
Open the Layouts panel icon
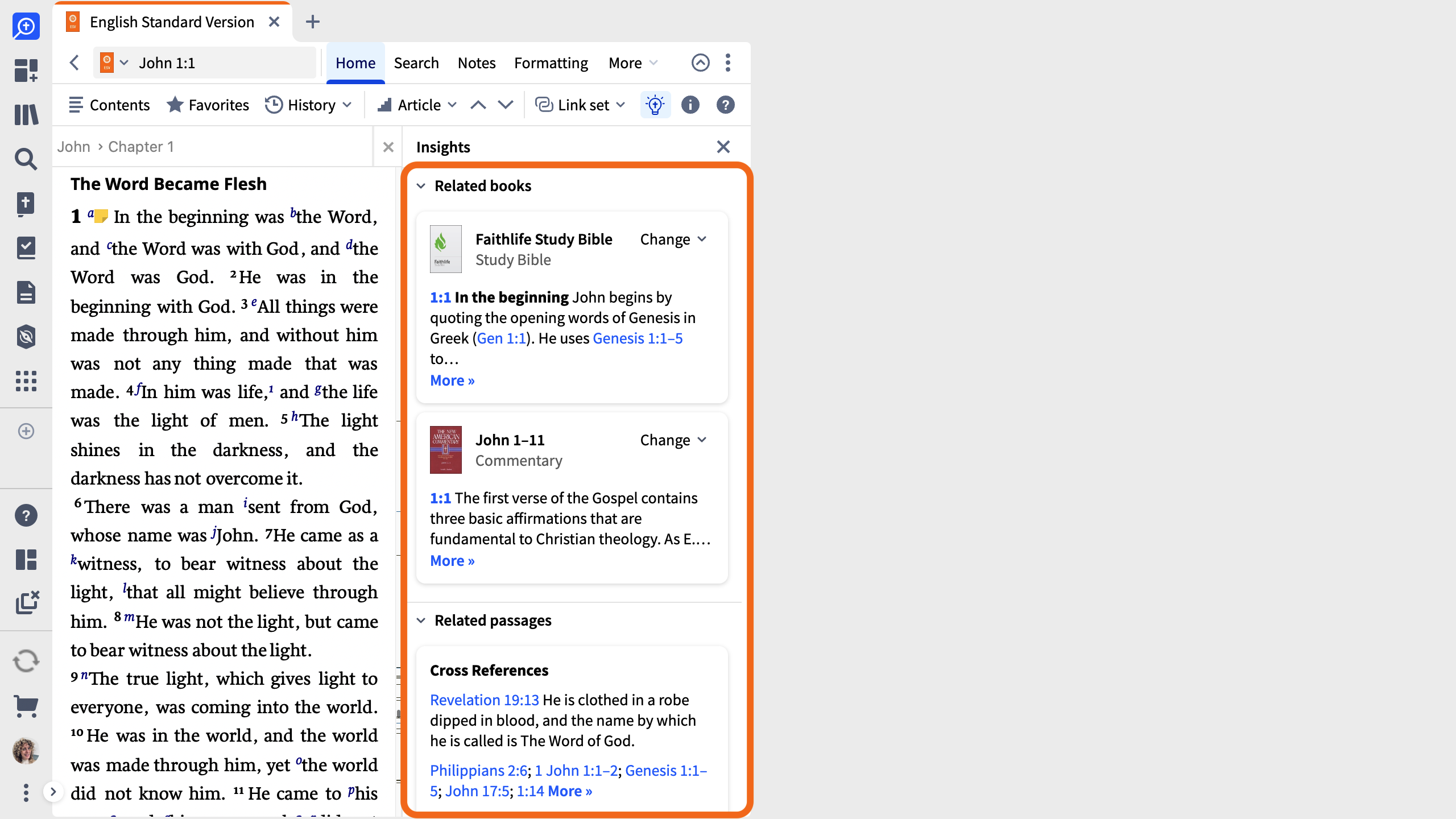26,560
